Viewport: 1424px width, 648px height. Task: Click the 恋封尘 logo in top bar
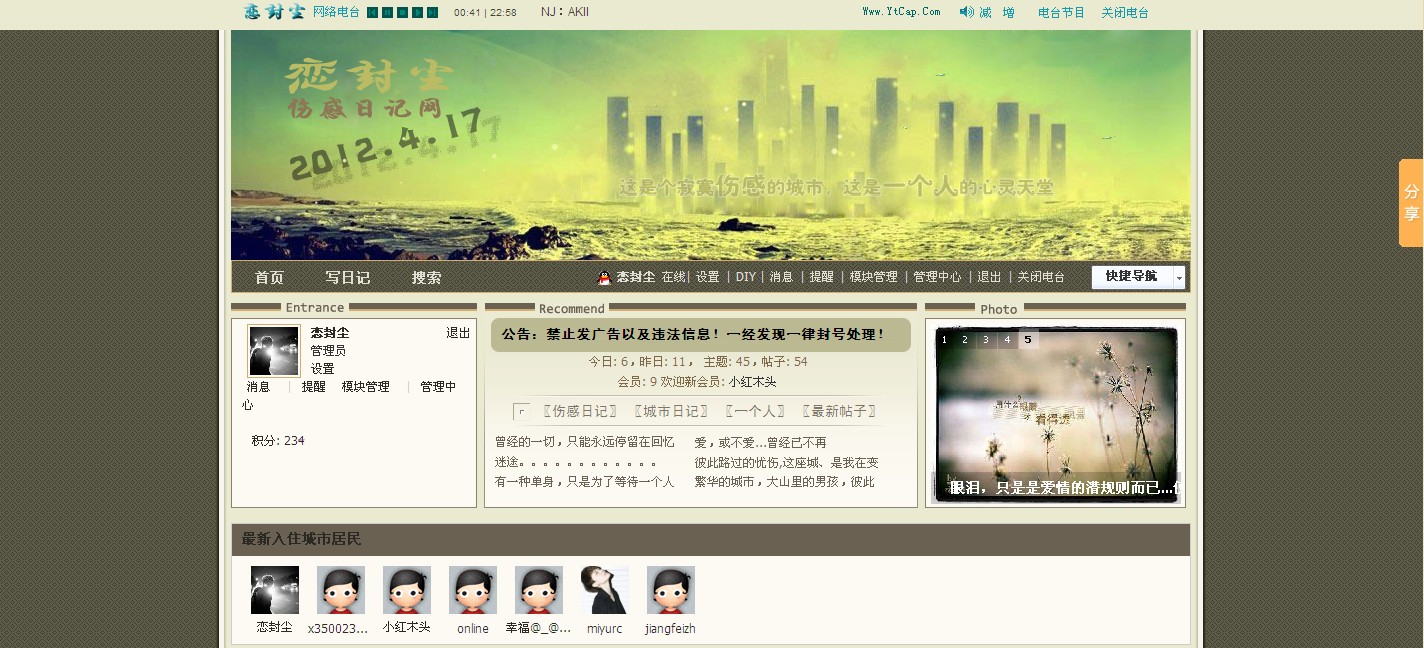(274, 12)
